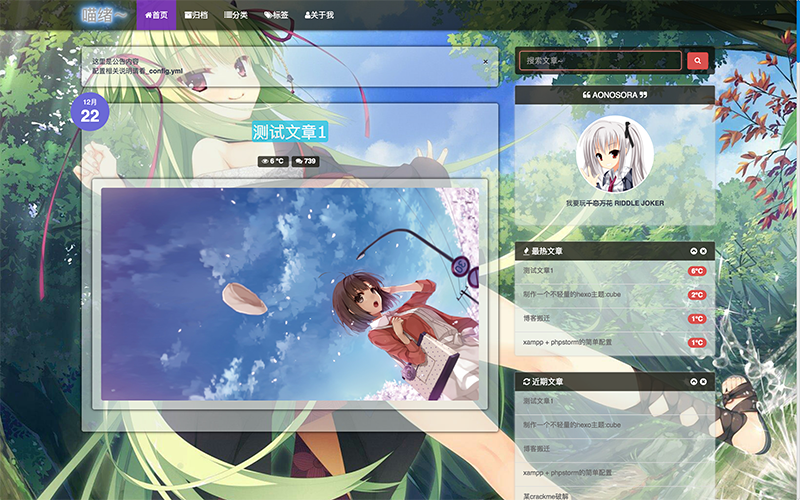Open the post's cover image
The image size is (800, 500).
tap(290, 293)
